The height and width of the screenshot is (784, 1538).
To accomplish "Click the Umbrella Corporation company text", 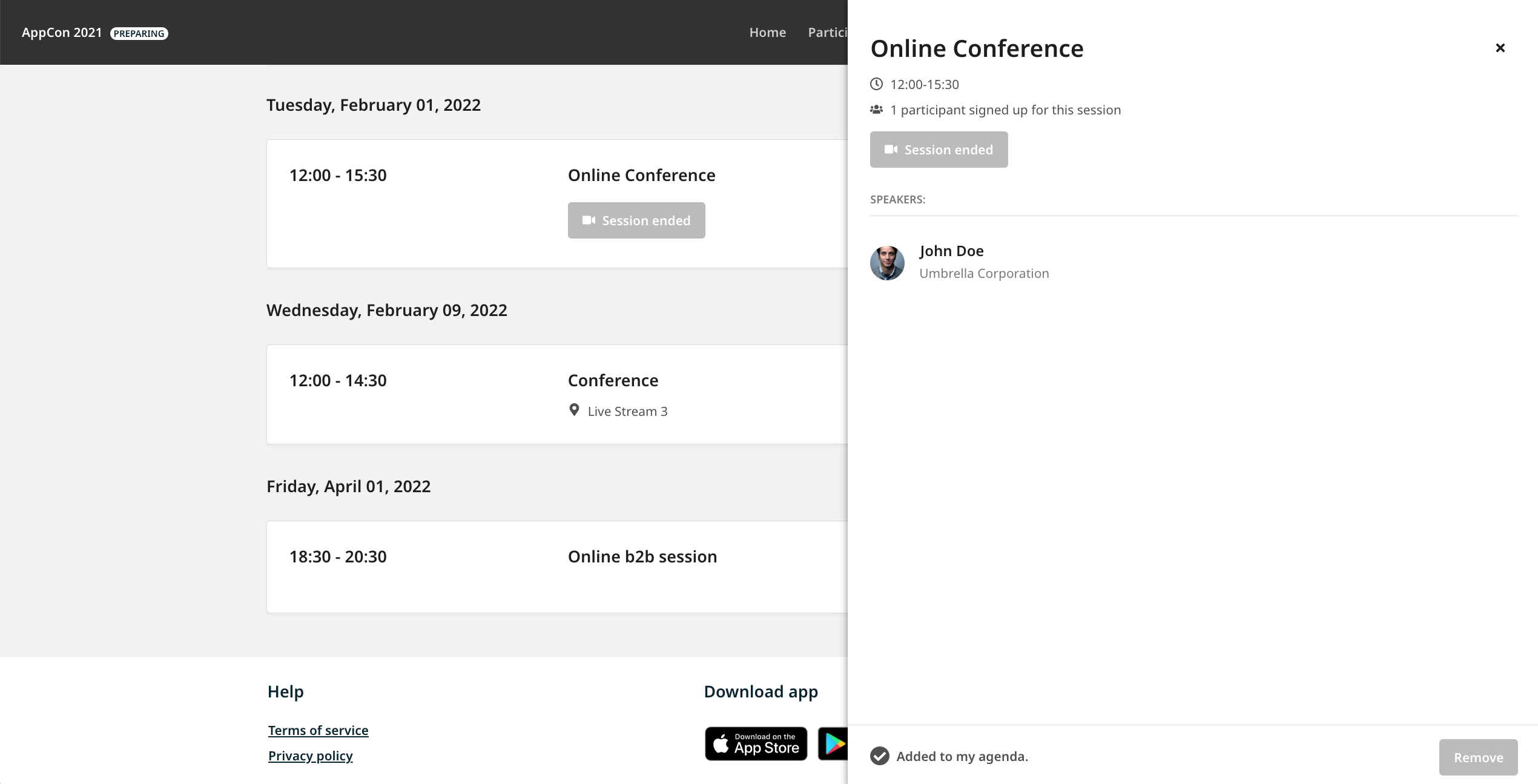I will pos(984,274).
